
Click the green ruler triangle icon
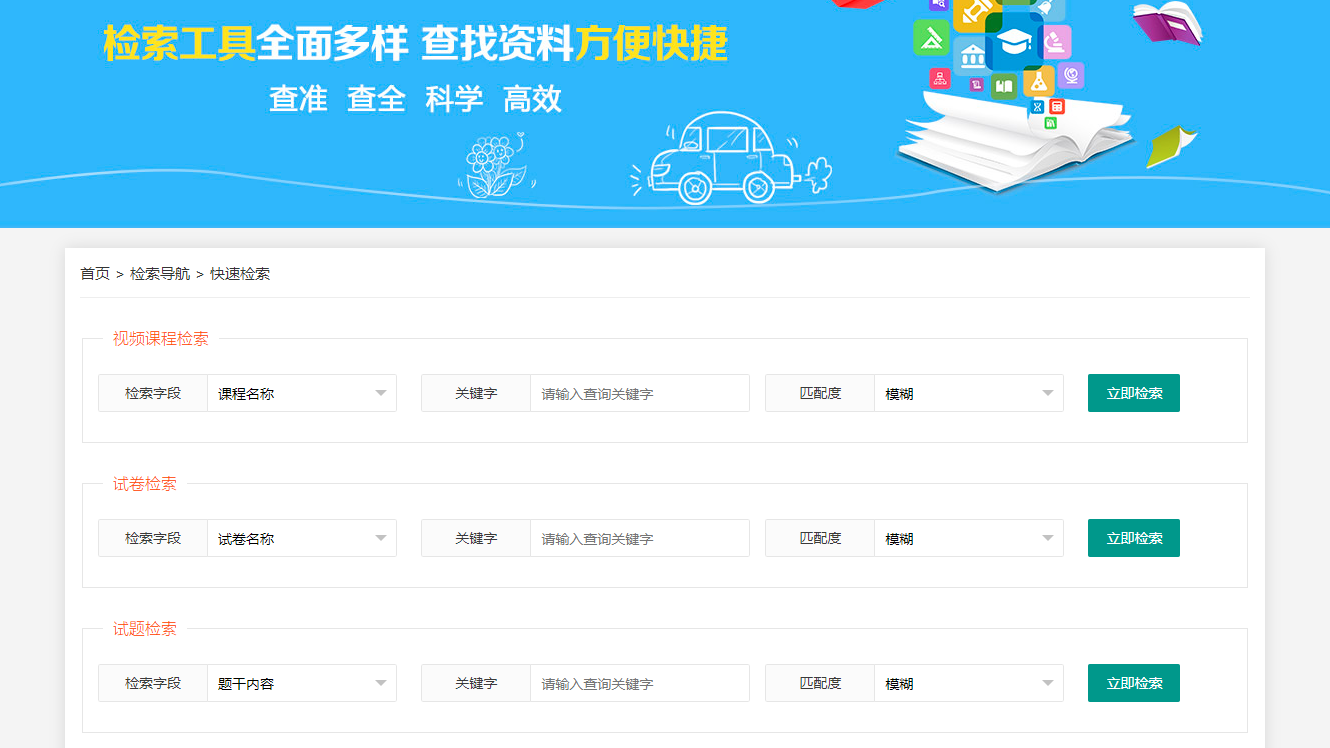point(931,38)
